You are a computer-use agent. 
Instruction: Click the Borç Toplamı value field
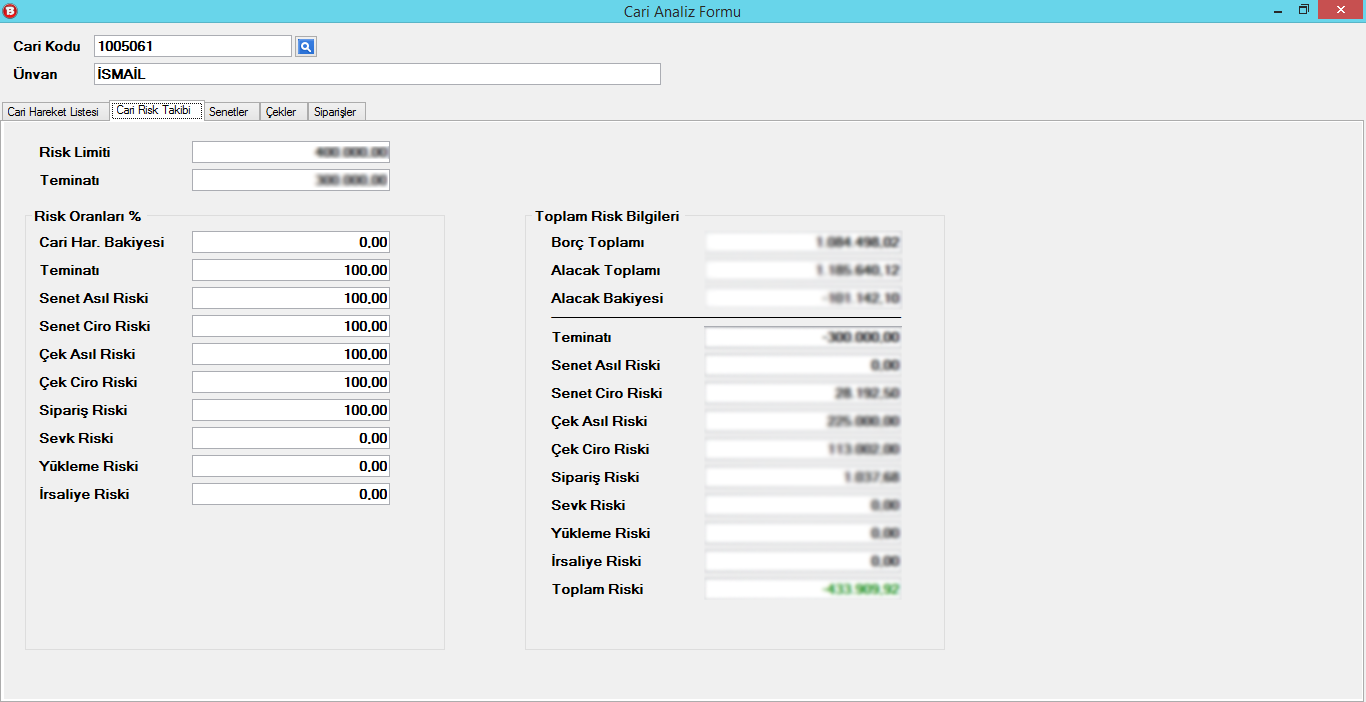pyautogui.click(x=803, y=242)
